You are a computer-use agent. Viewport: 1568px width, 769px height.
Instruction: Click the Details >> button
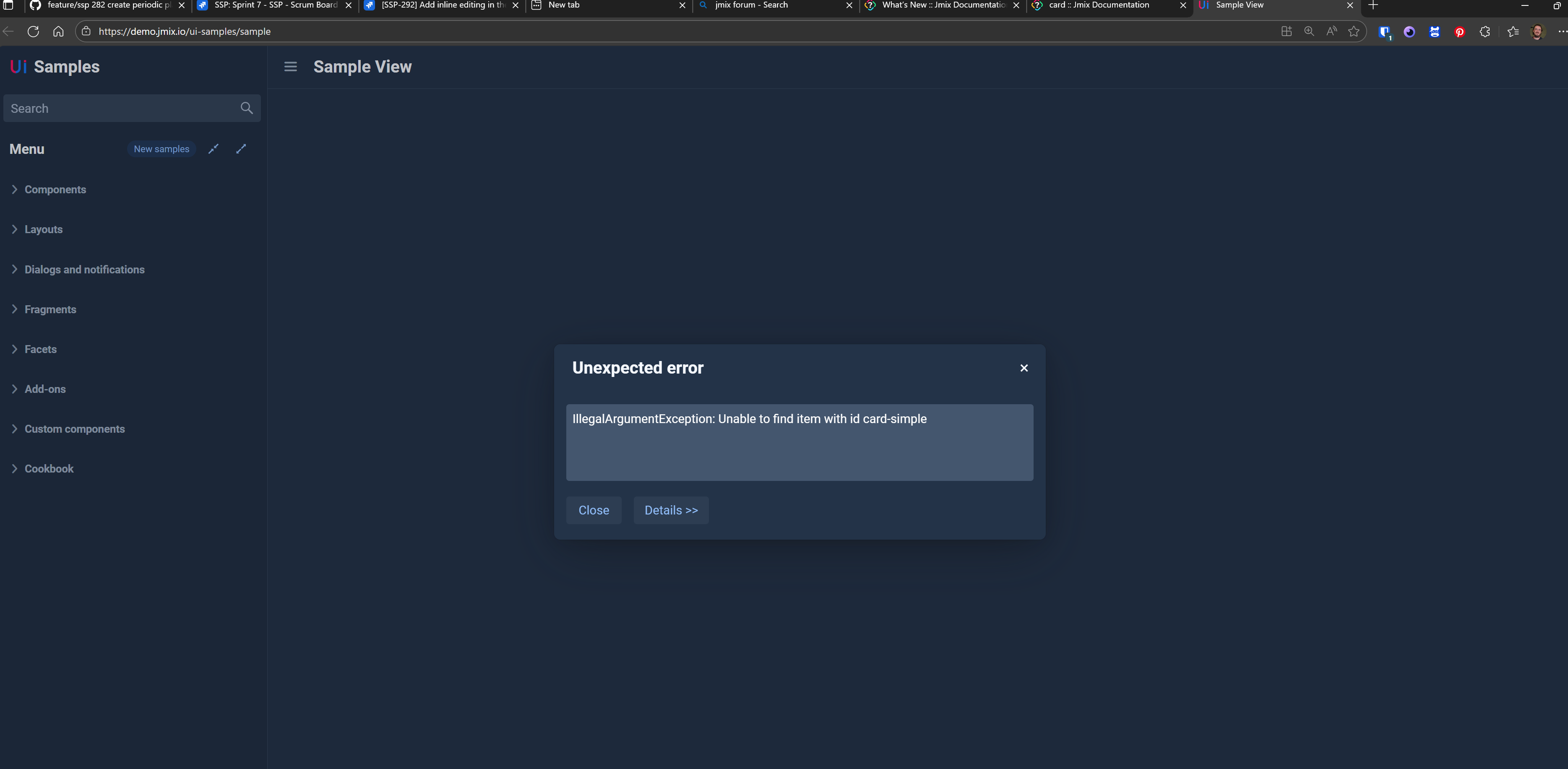pos(671,510)
